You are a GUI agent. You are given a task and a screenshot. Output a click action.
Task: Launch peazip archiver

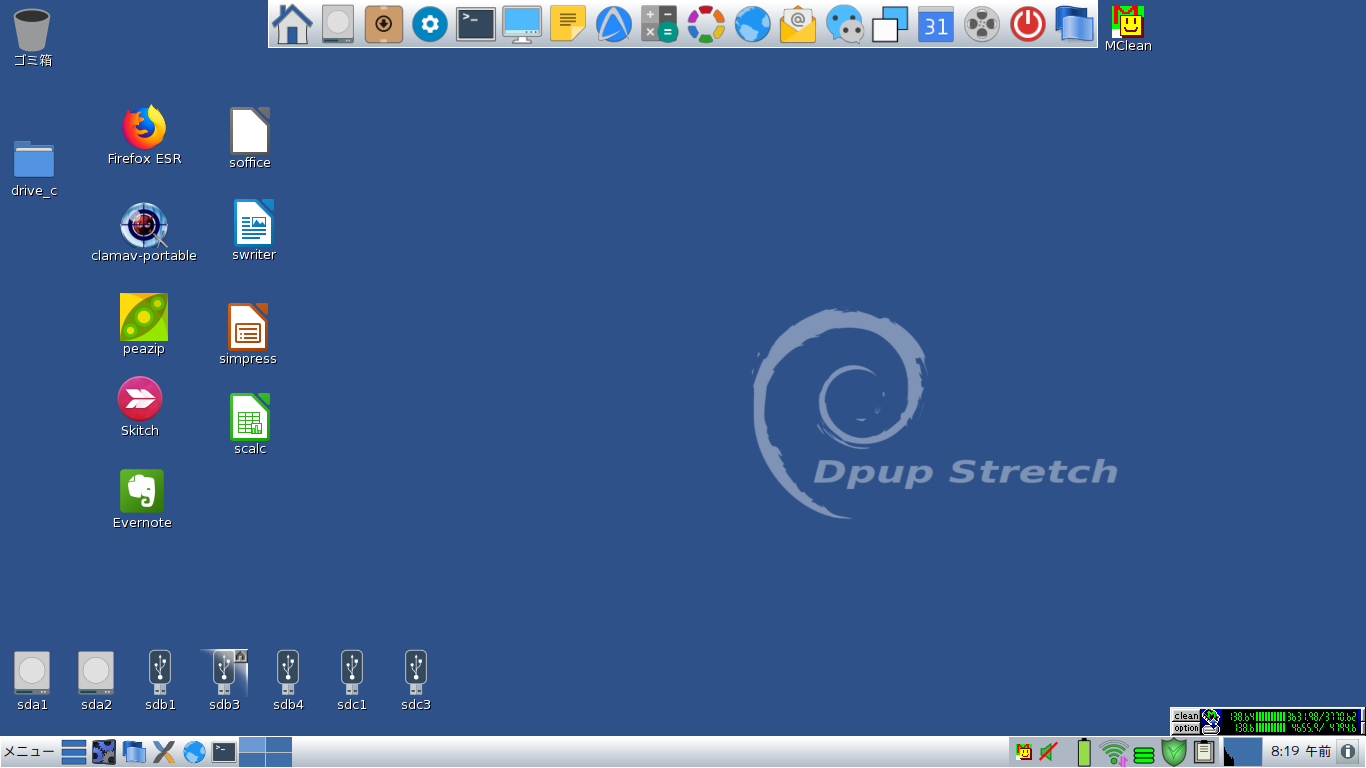pos(144,325)
